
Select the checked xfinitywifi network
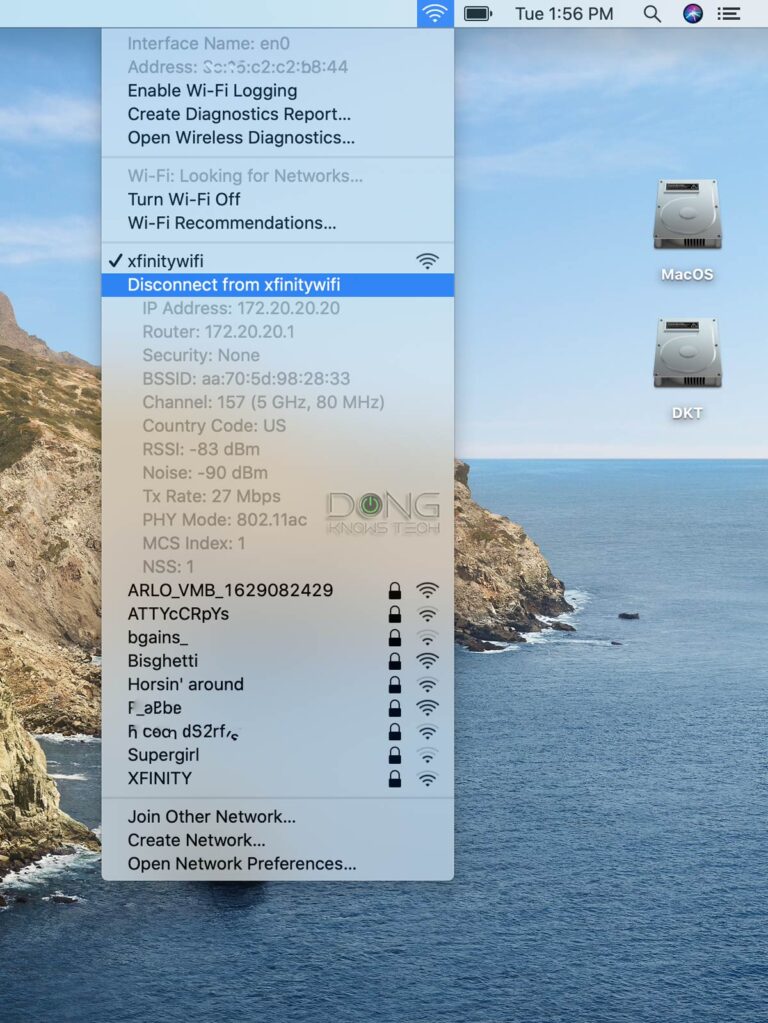click(277, 261)
